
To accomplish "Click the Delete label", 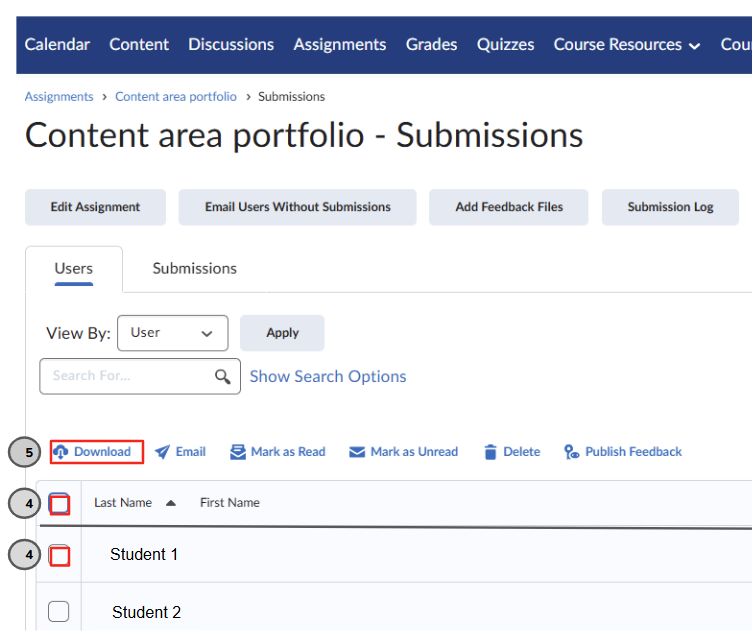I will coord(522,452).
